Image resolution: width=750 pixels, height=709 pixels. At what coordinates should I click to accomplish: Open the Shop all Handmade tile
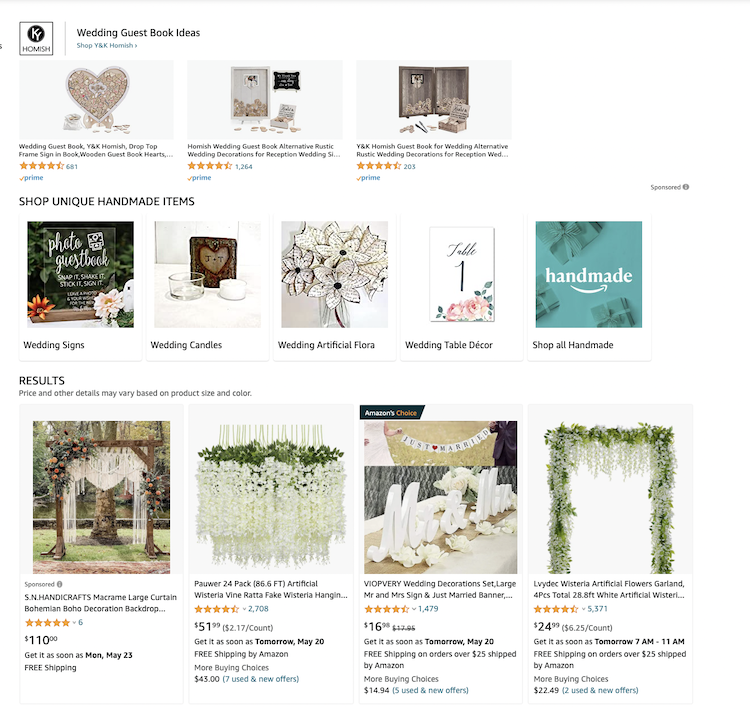coord(589,287)
